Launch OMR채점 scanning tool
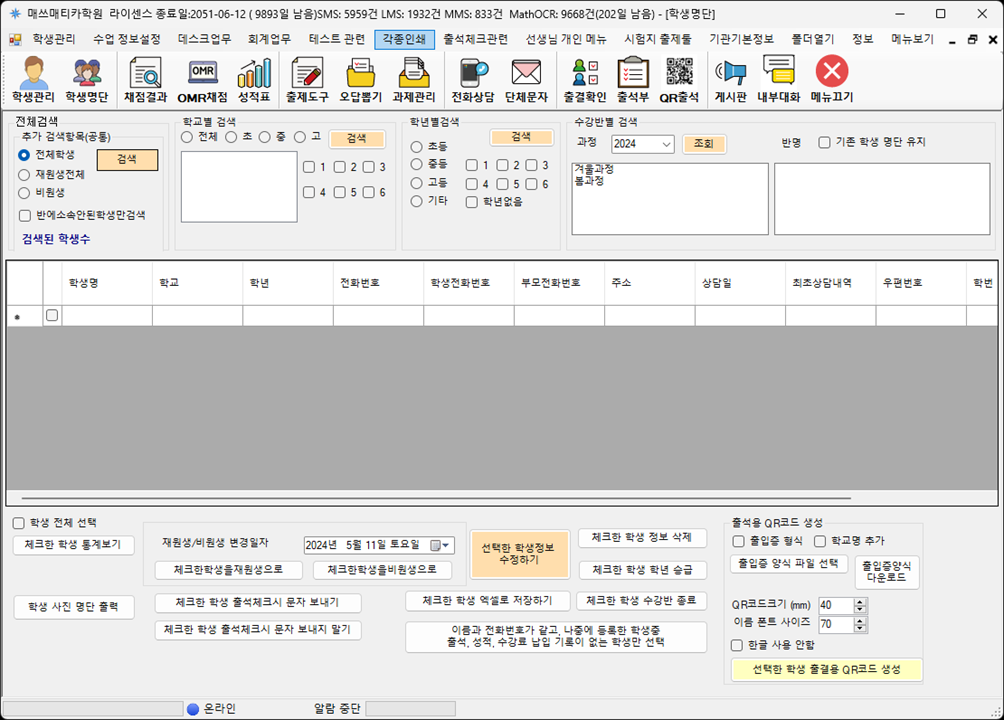Image resolution: width=1004 pixels, height=720 pixels. tap(202, 80)
